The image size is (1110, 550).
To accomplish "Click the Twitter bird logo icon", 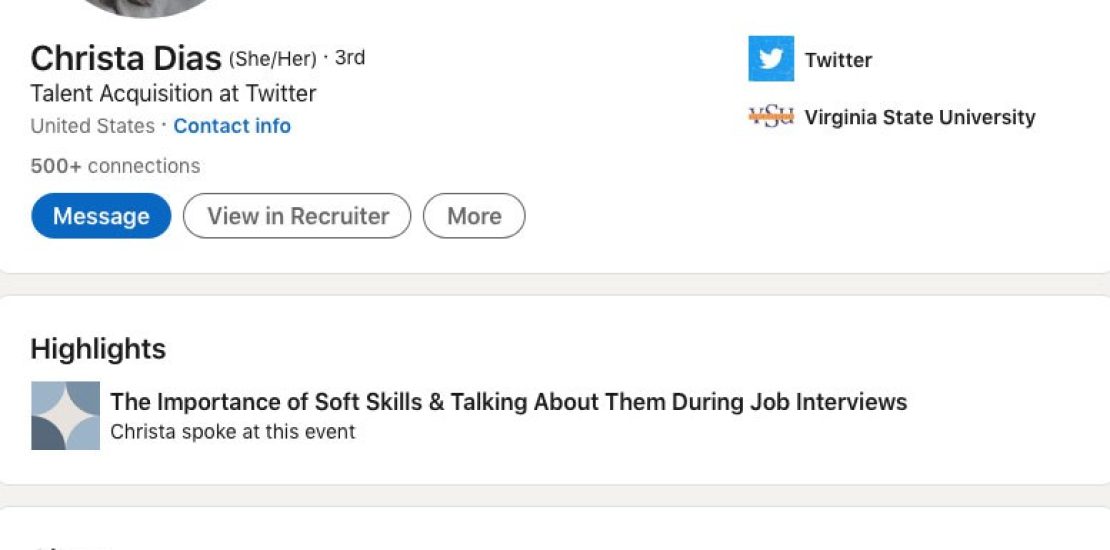I will [771, 59].
